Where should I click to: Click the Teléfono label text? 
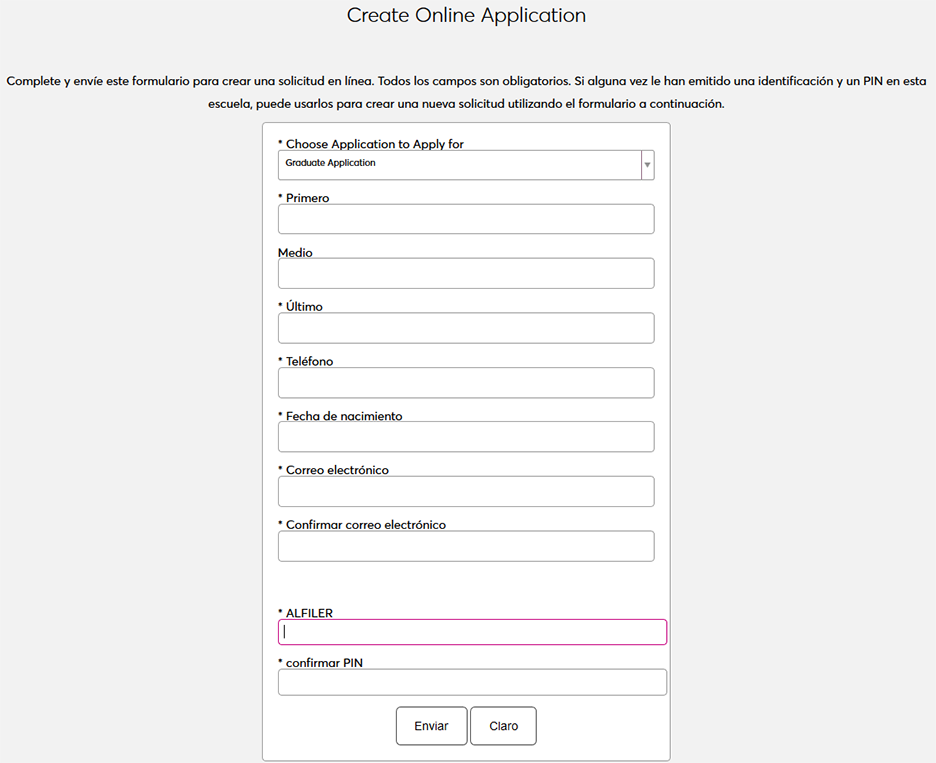(309, 361)
